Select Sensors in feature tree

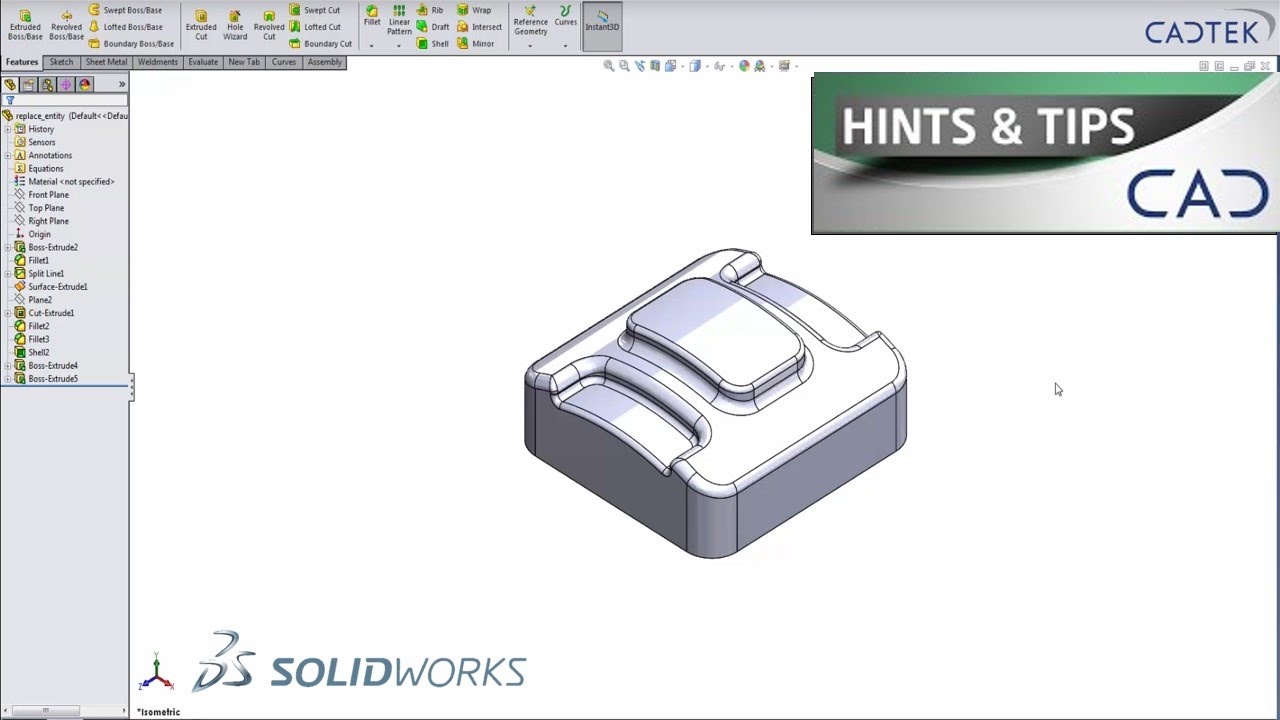35,142
